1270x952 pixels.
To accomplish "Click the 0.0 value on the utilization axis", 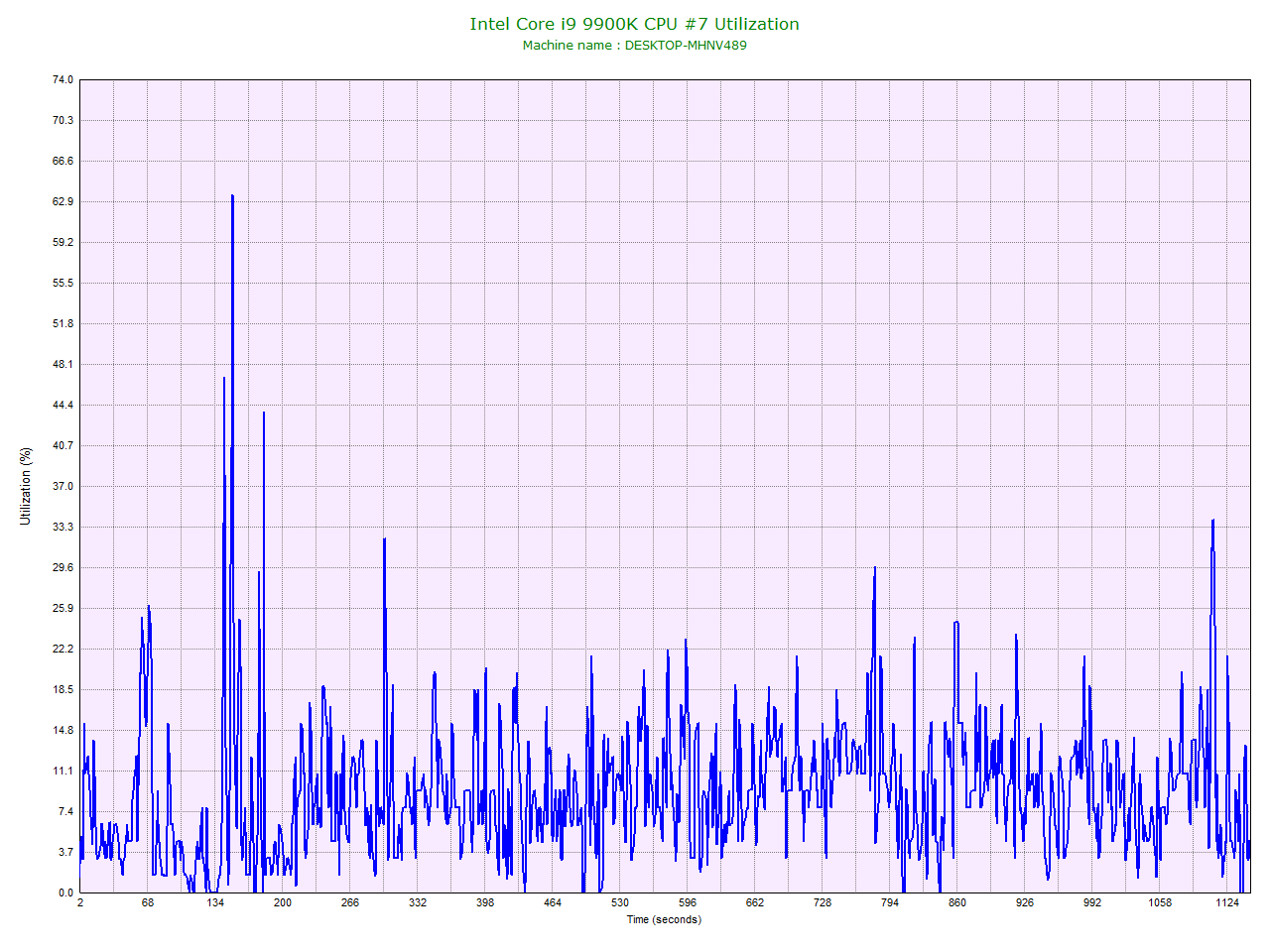I will point(65,892).
